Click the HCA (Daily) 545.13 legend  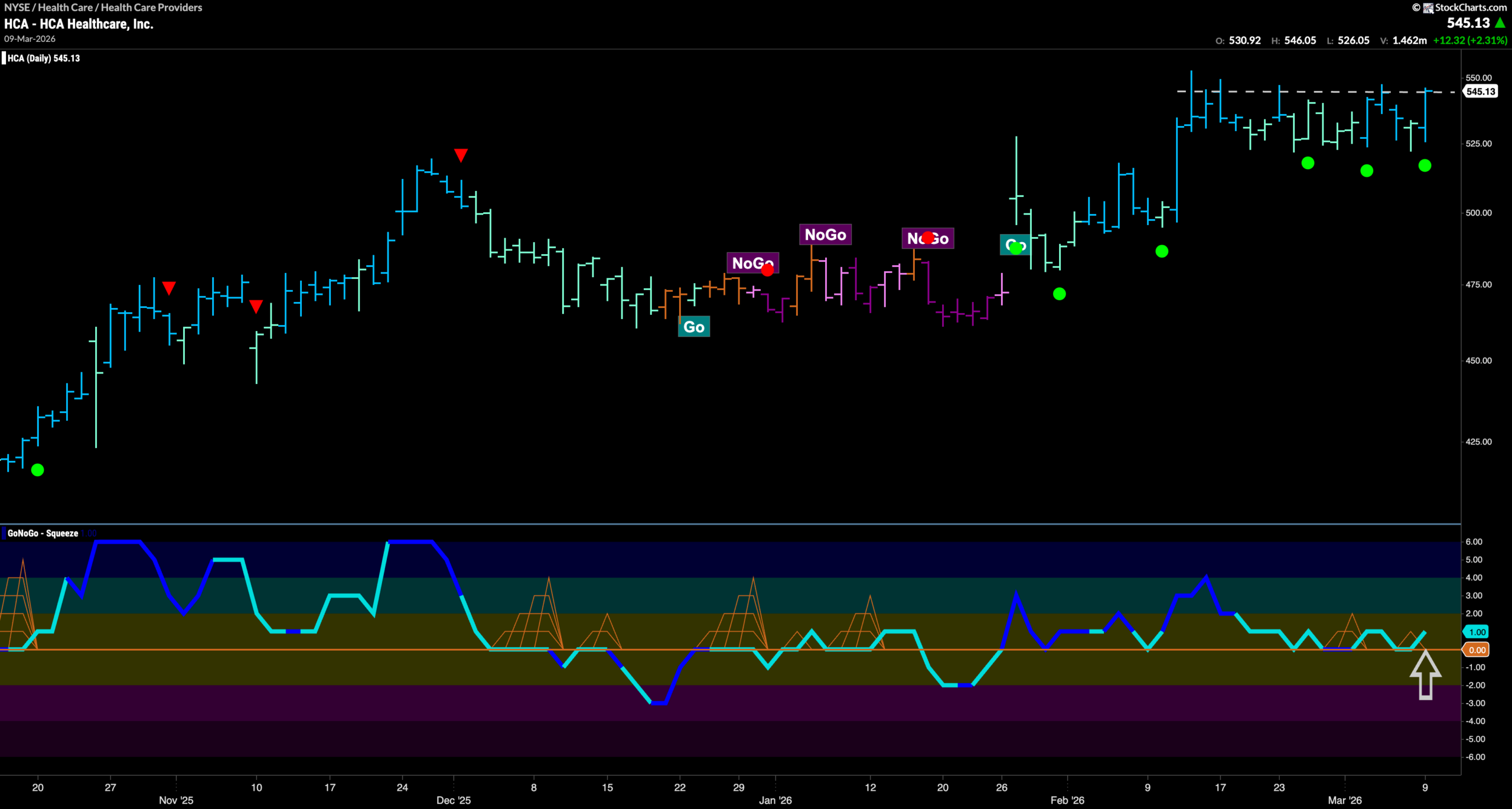pos(43,58)
